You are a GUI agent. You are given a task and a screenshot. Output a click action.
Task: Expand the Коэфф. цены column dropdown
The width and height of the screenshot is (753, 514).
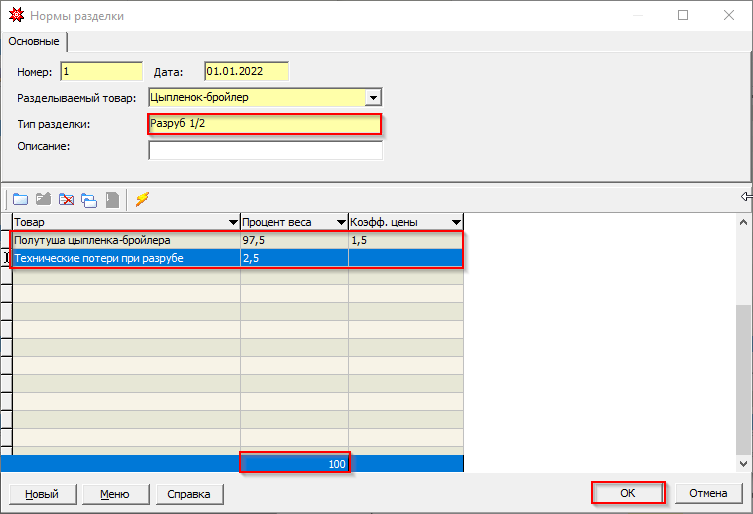456,222
